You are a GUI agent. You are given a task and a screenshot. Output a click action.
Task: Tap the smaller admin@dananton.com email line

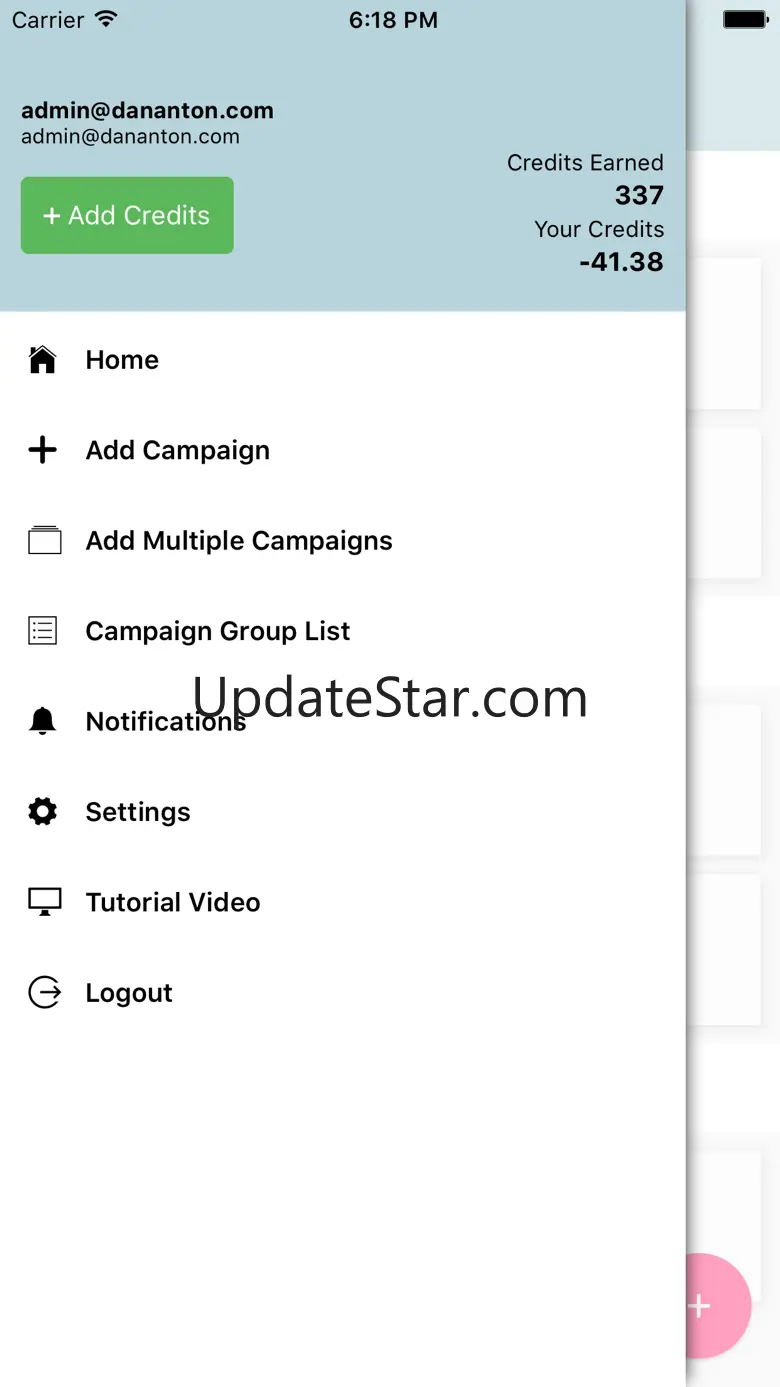pyautogui.click(x=130, y=137)
